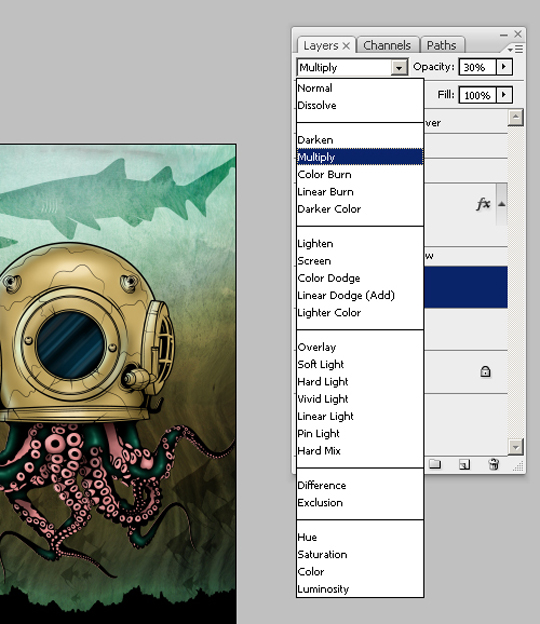This screenshot has height=624, width=540.
Task: Click the layers scrollbar down arrow
Action: point(515,447)
